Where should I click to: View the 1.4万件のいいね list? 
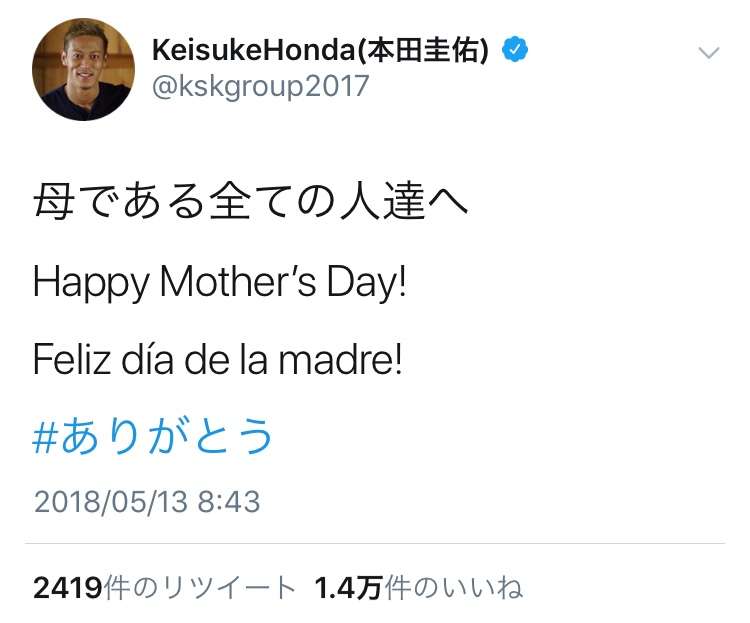click(x=419, y=588)
